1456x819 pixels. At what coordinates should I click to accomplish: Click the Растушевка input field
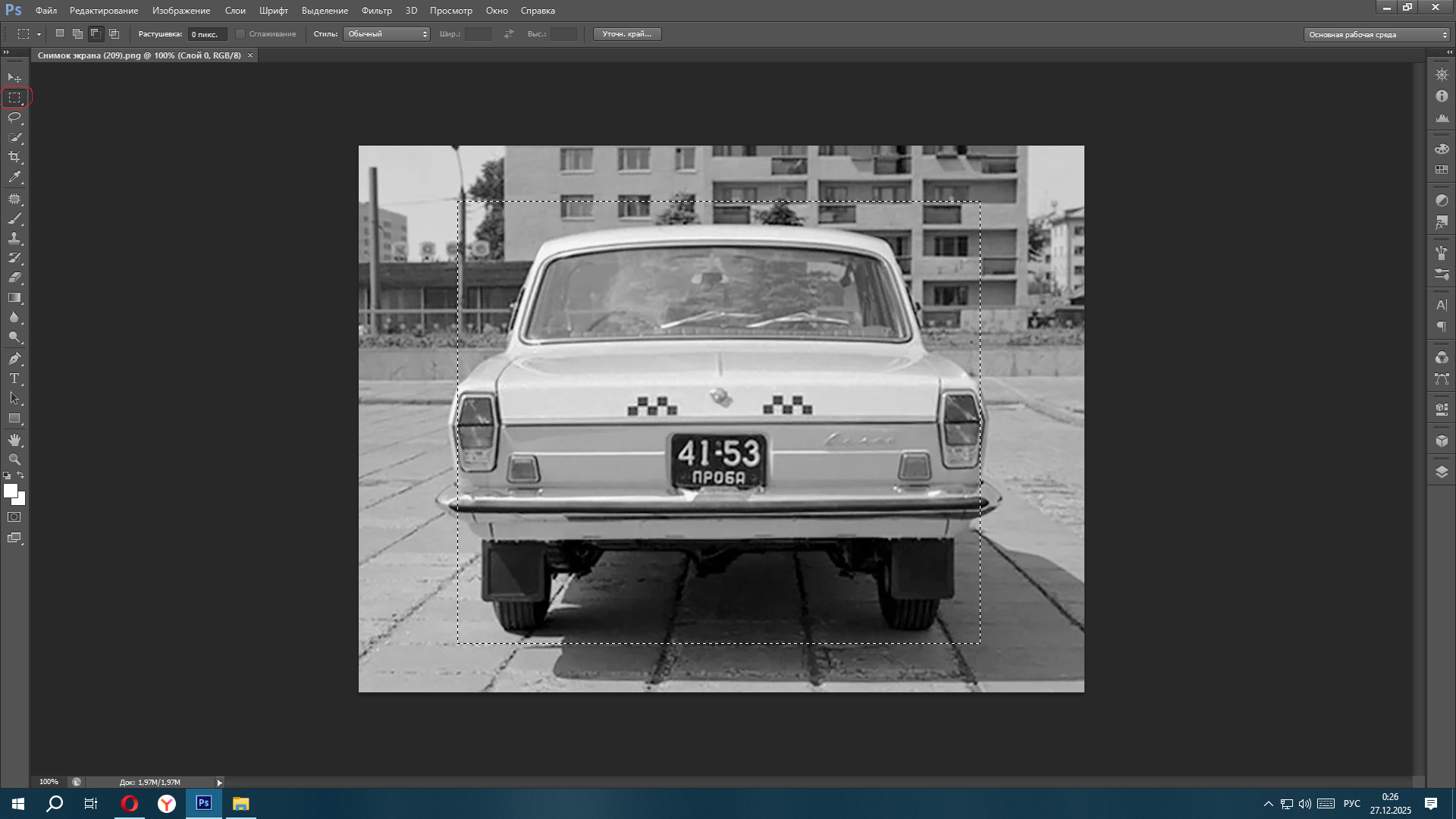(206, 34)
